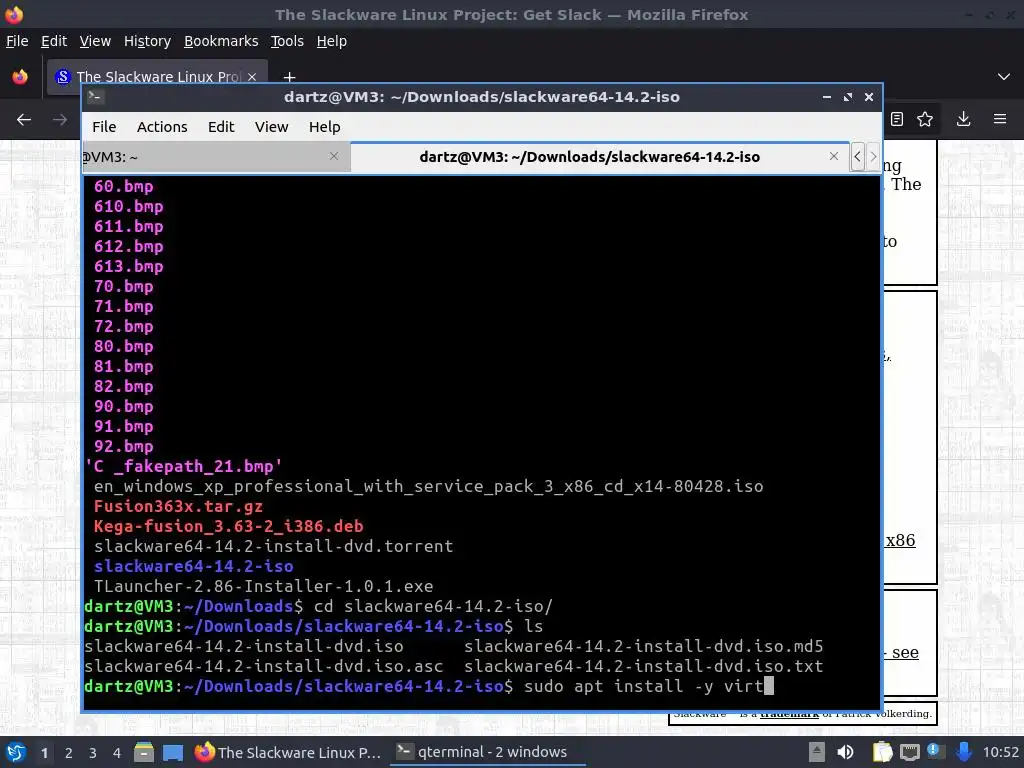Click the 'C _fakepath_21.bmp' entry

click(184, 466)
